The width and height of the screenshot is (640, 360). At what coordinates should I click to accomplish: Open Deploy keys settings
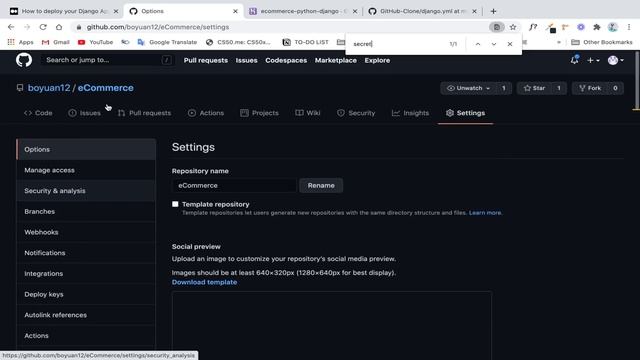coord(86,294)
